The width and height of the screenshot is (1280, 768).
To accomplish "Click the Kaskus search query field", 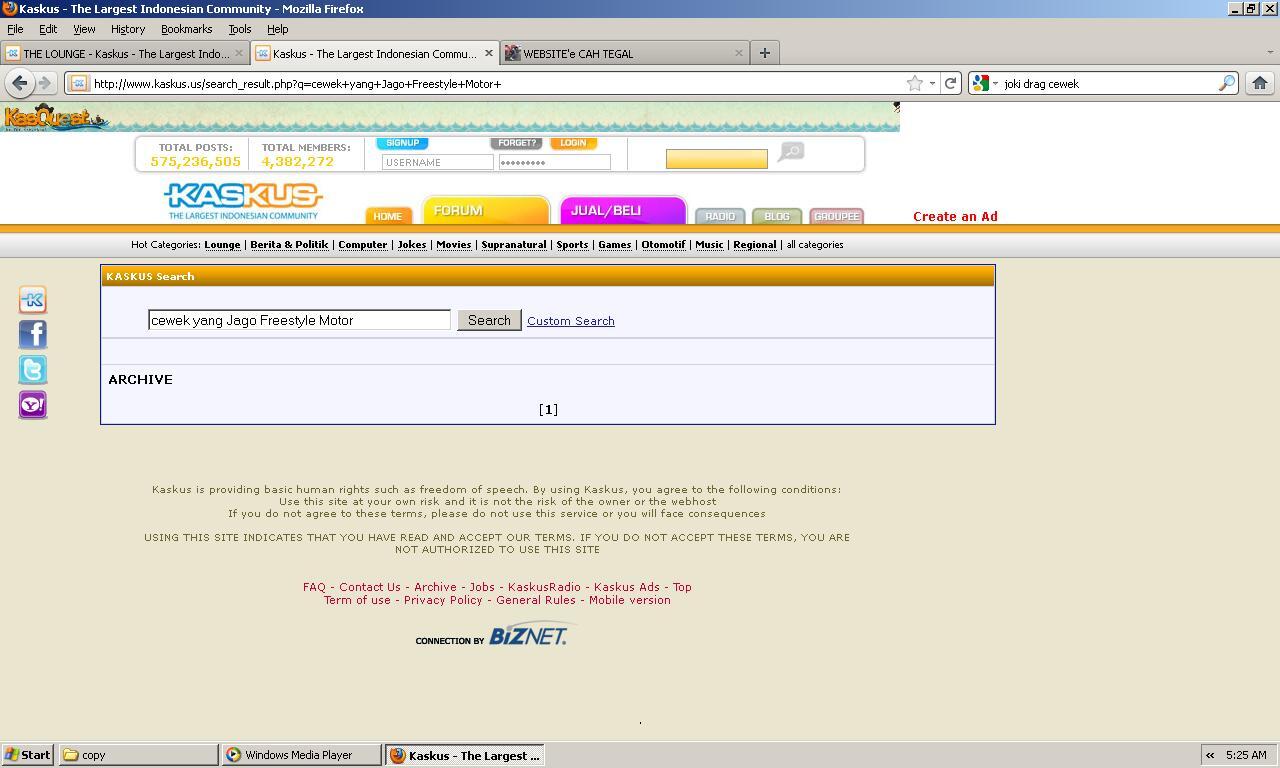I will coord(299,320).
